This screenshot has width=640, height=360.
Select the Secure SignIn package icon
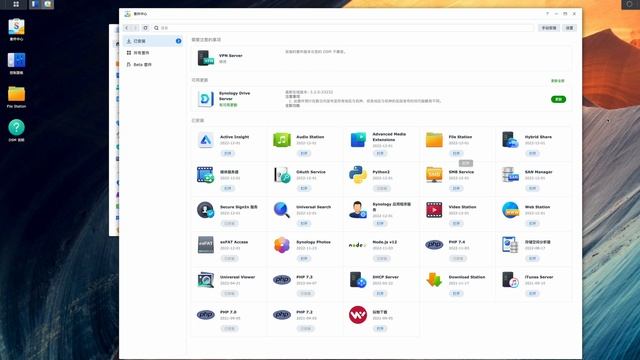206,210
